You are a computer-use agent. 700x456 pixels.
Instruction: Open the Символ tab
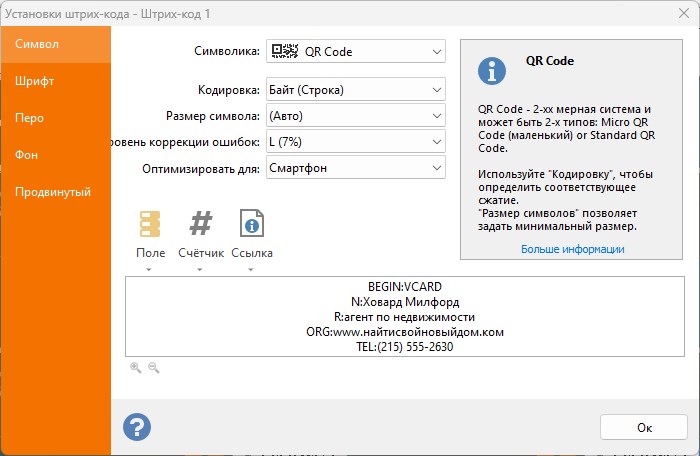(x=55, y=44)
